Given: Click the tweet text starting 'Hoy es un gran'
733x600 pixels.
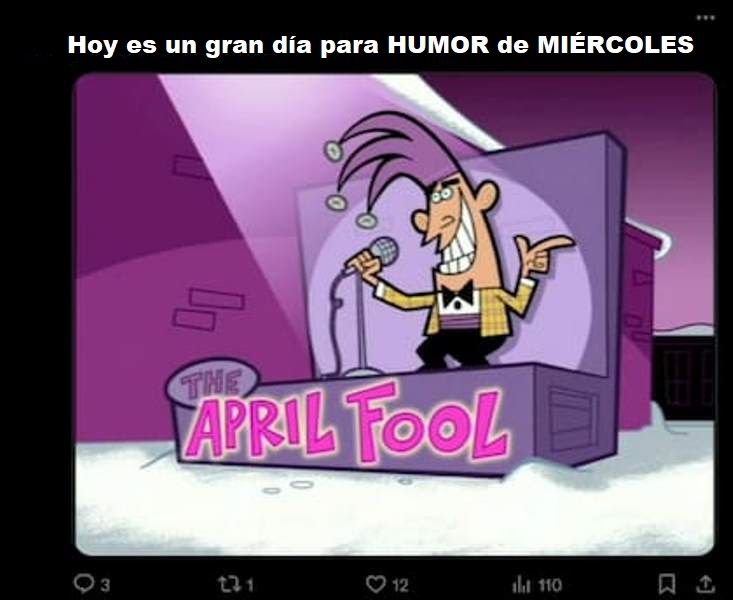Looking at the screenshot, I should click(381, 45).
